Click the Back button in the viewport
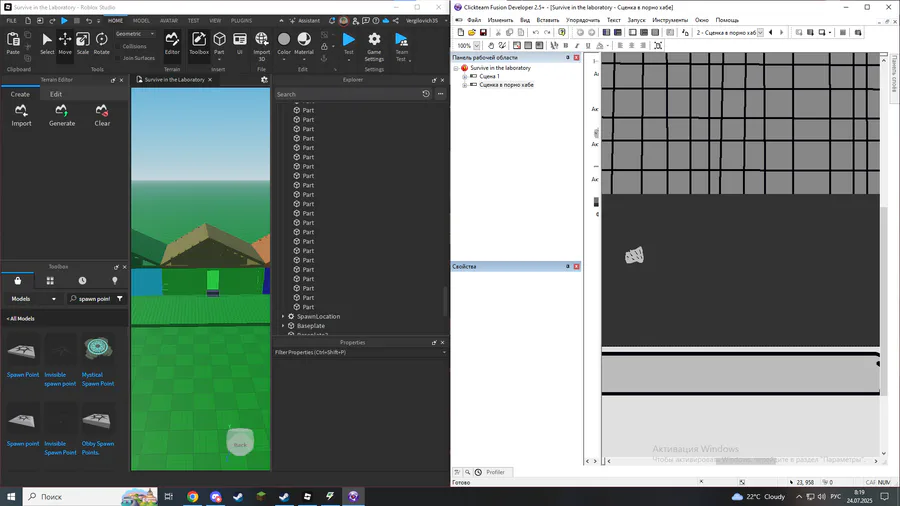This screenshot has height=506, width=900. (240, 444)
